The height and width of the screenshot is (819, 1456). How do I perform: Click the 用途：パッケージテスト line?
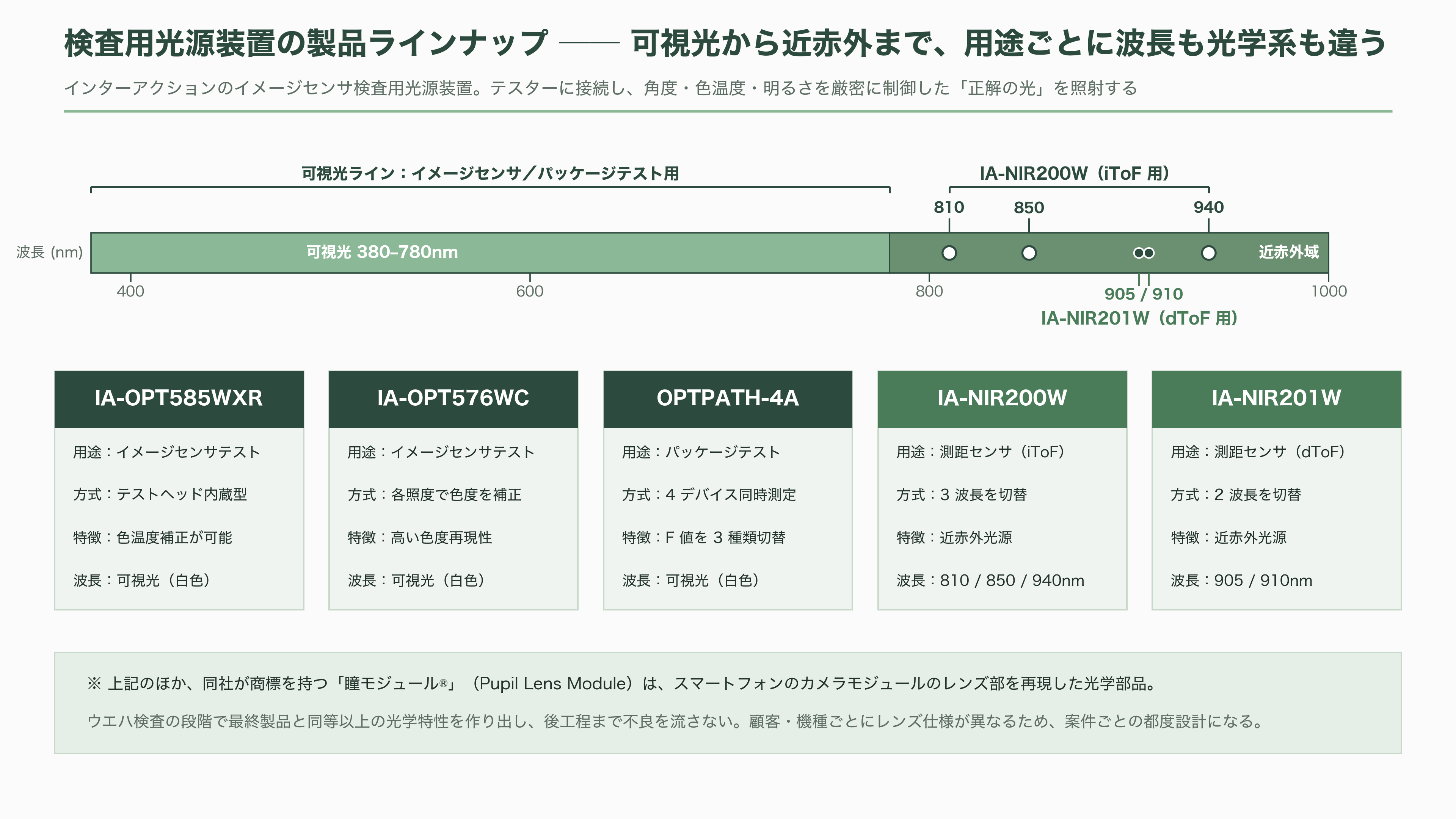pos(701,452)
